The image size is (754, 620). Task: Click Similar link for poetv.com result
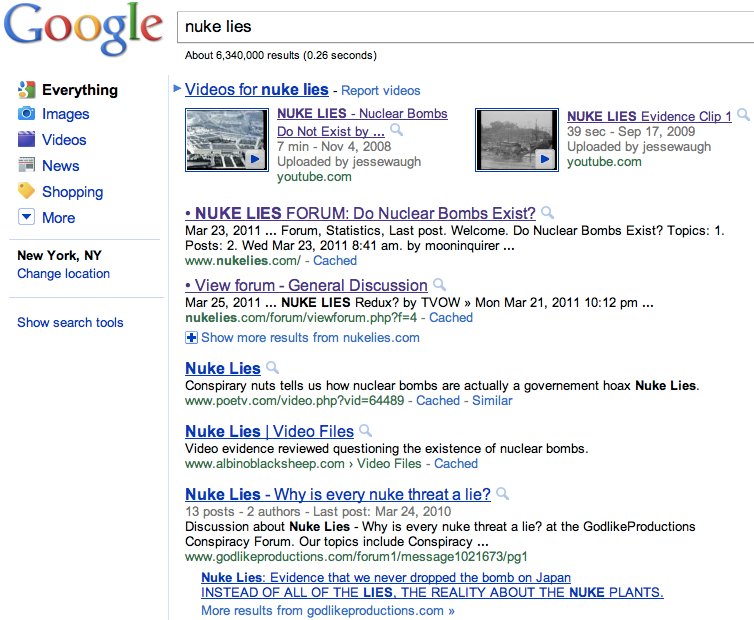[492, 401]
